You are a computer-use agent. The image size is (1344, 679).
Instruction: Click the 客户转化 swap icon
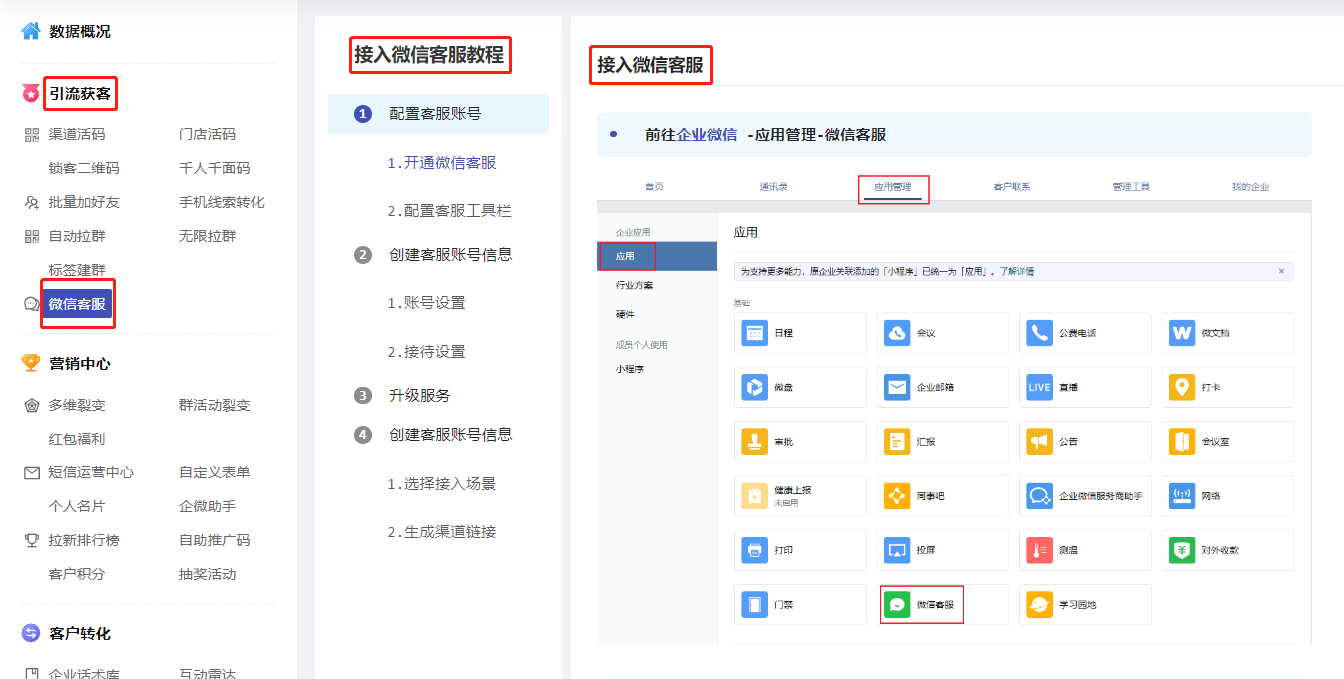click(31, 633)
